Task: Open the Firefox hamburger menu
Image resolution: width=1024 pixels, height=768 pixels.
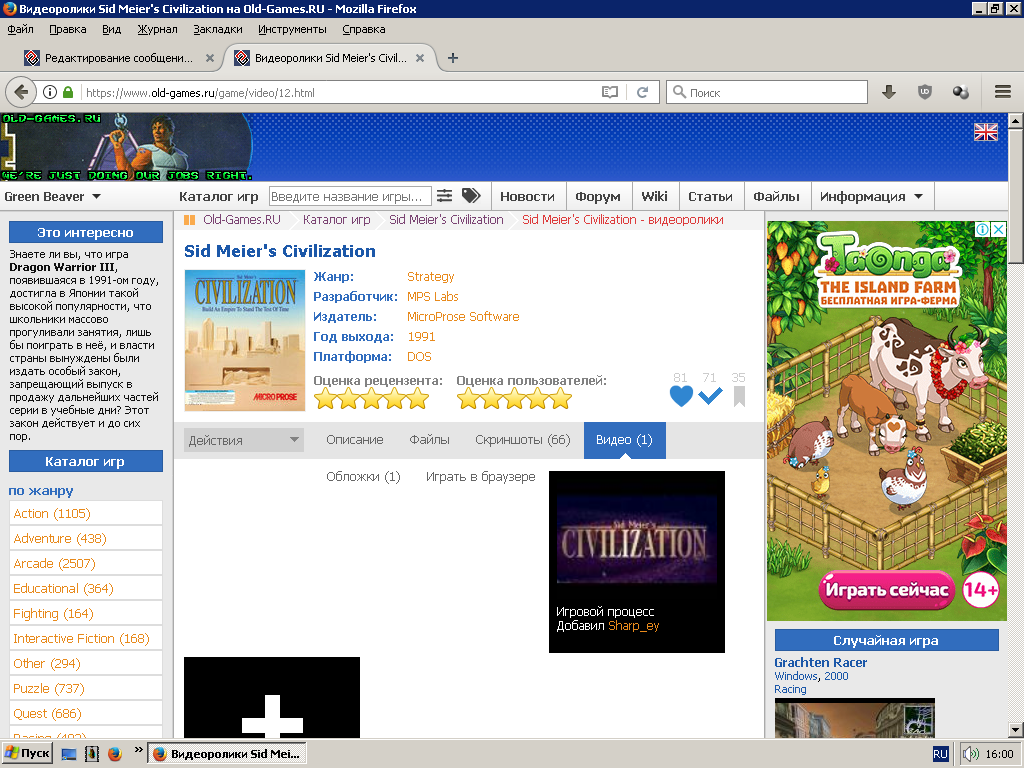Action: tap(1002, 92)
